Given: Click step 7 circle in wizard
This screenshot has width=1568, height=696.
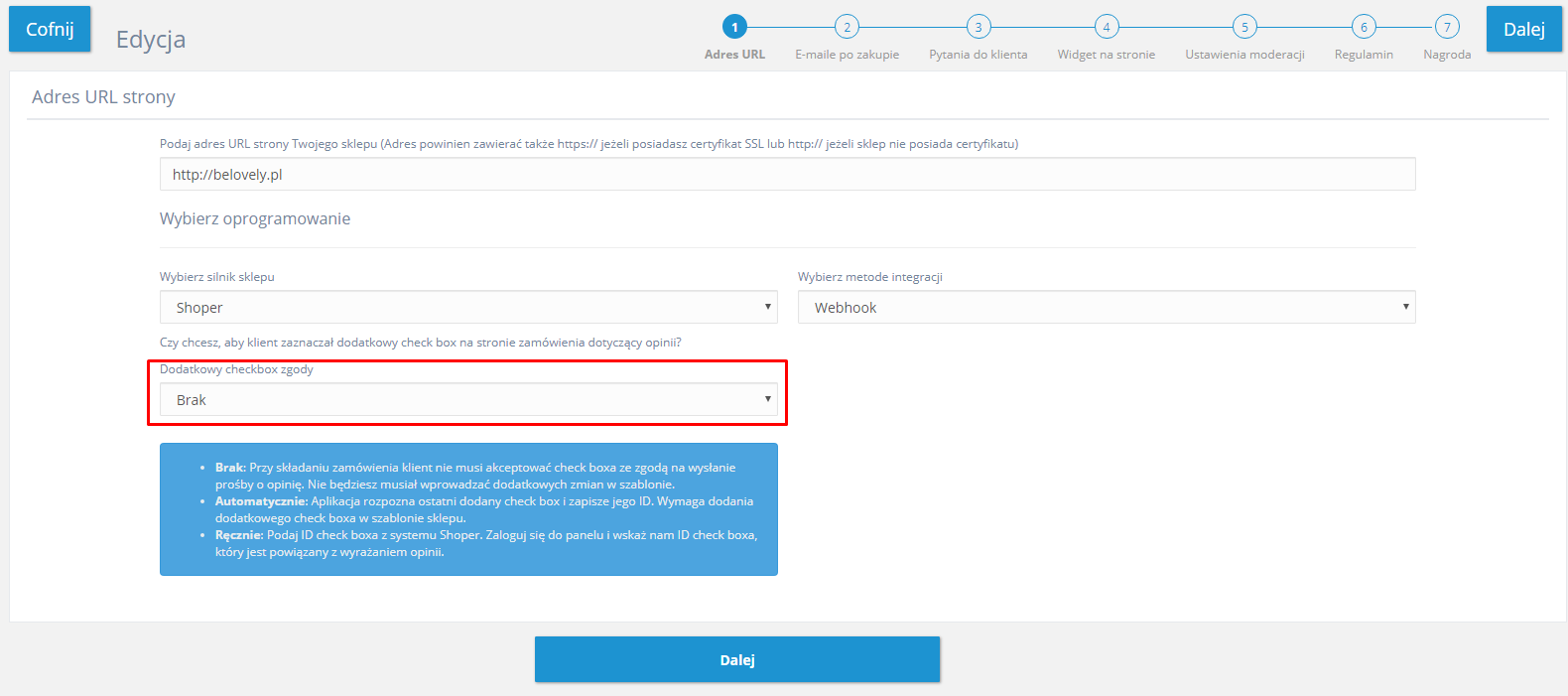Looking at the screenshot, I should [1447, 27].
